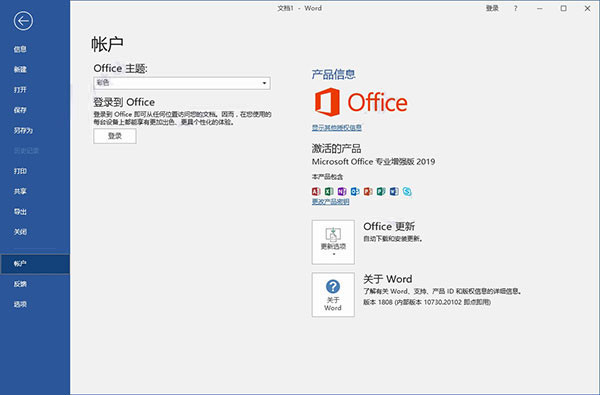Maximize the Word window
This screenshot has width=600, height=395.
(563, 8)
